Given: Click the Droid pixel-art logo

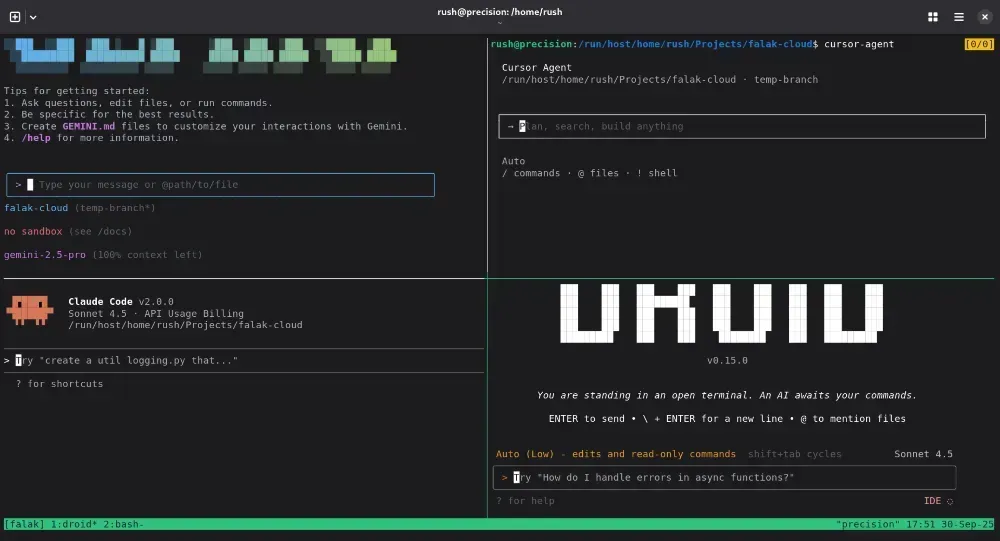Looking at the screenshot, I should pos(720,313).
